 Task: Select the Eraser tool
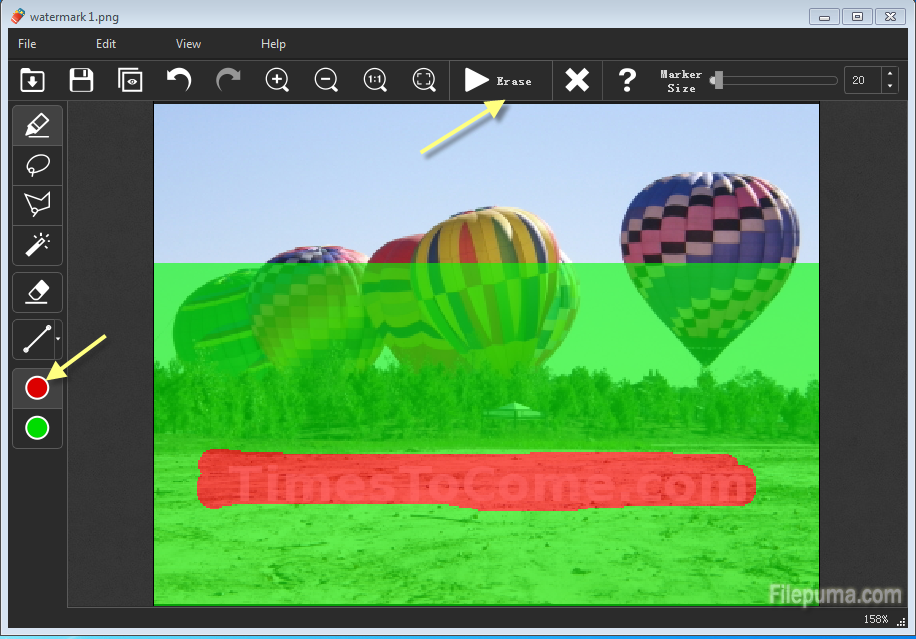37,292
